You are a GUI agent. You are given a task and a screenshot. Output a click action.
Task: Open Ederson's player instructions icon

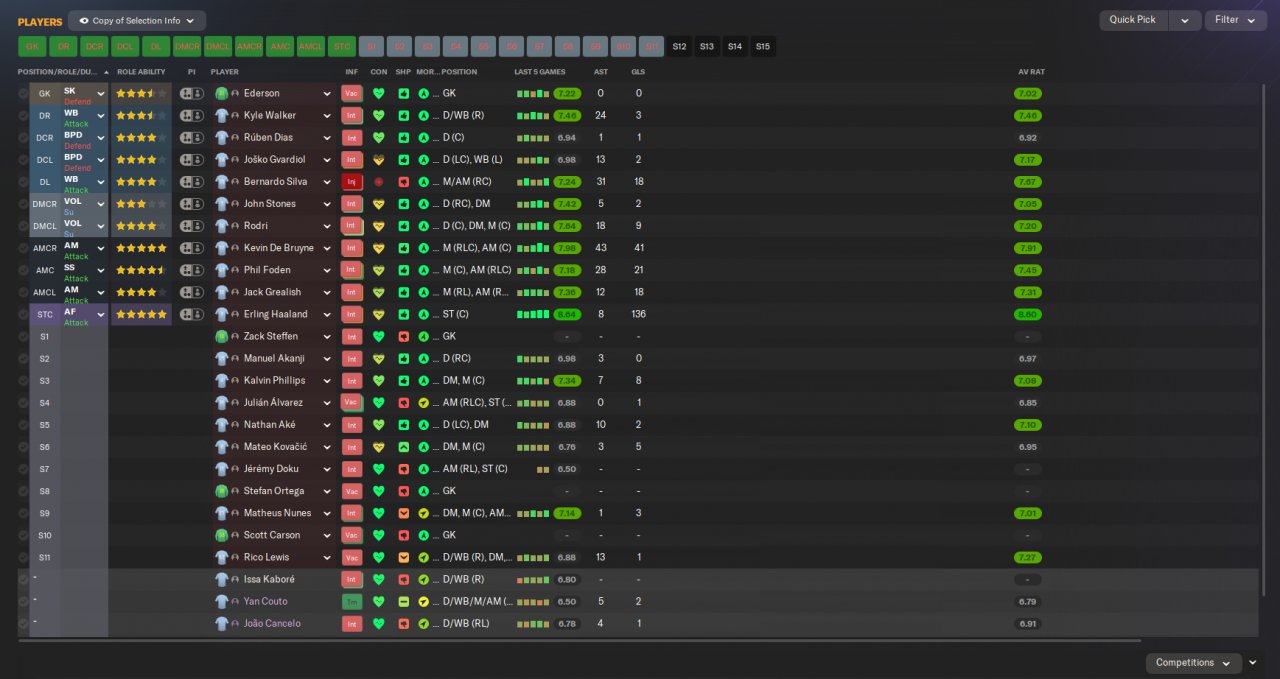pyautogui.click(x=191, y=93)
